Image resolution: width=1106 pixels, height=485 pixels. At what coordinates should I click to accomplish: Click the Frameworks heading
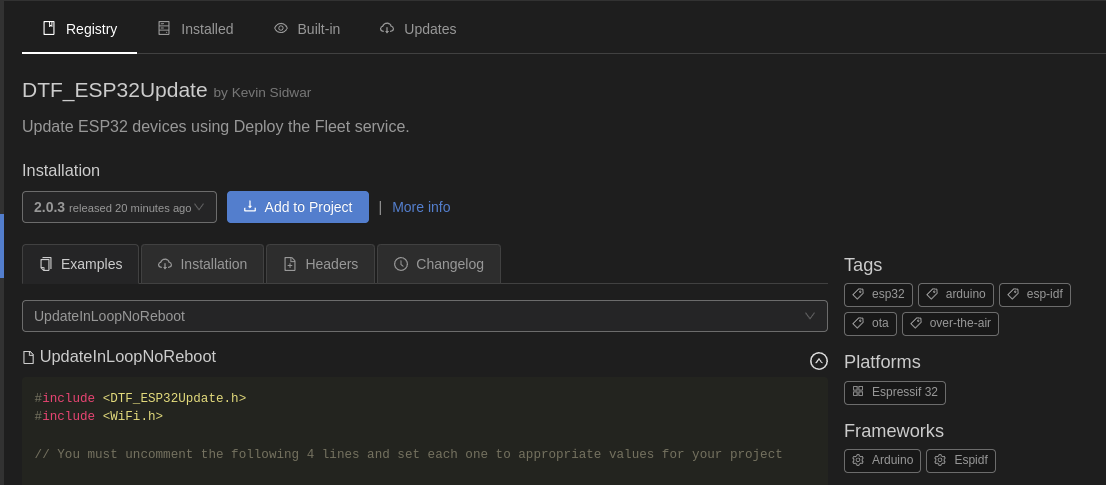coord(894,431)
